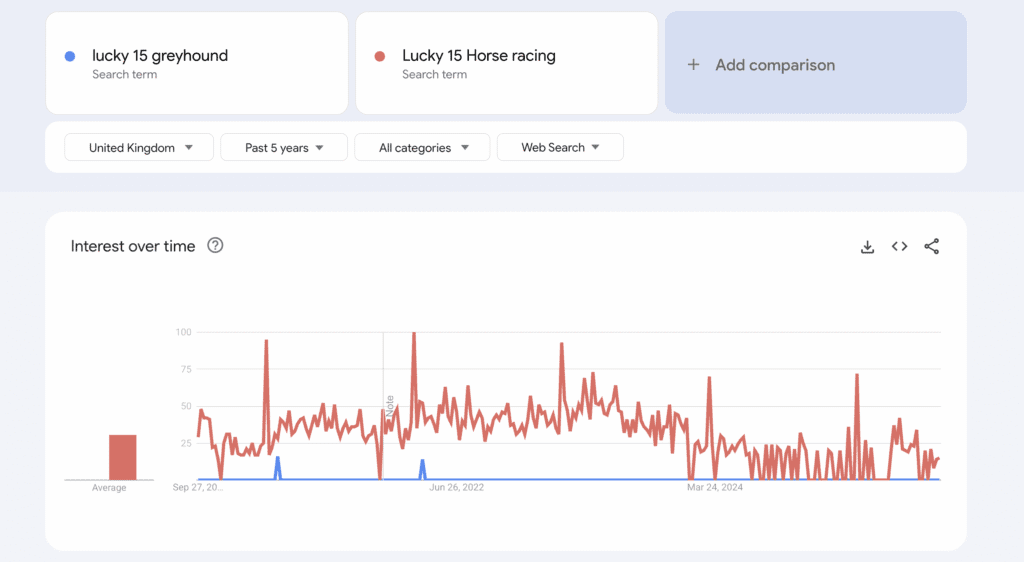
Task: Download the Interest over time data
Action: pos(867,247)
